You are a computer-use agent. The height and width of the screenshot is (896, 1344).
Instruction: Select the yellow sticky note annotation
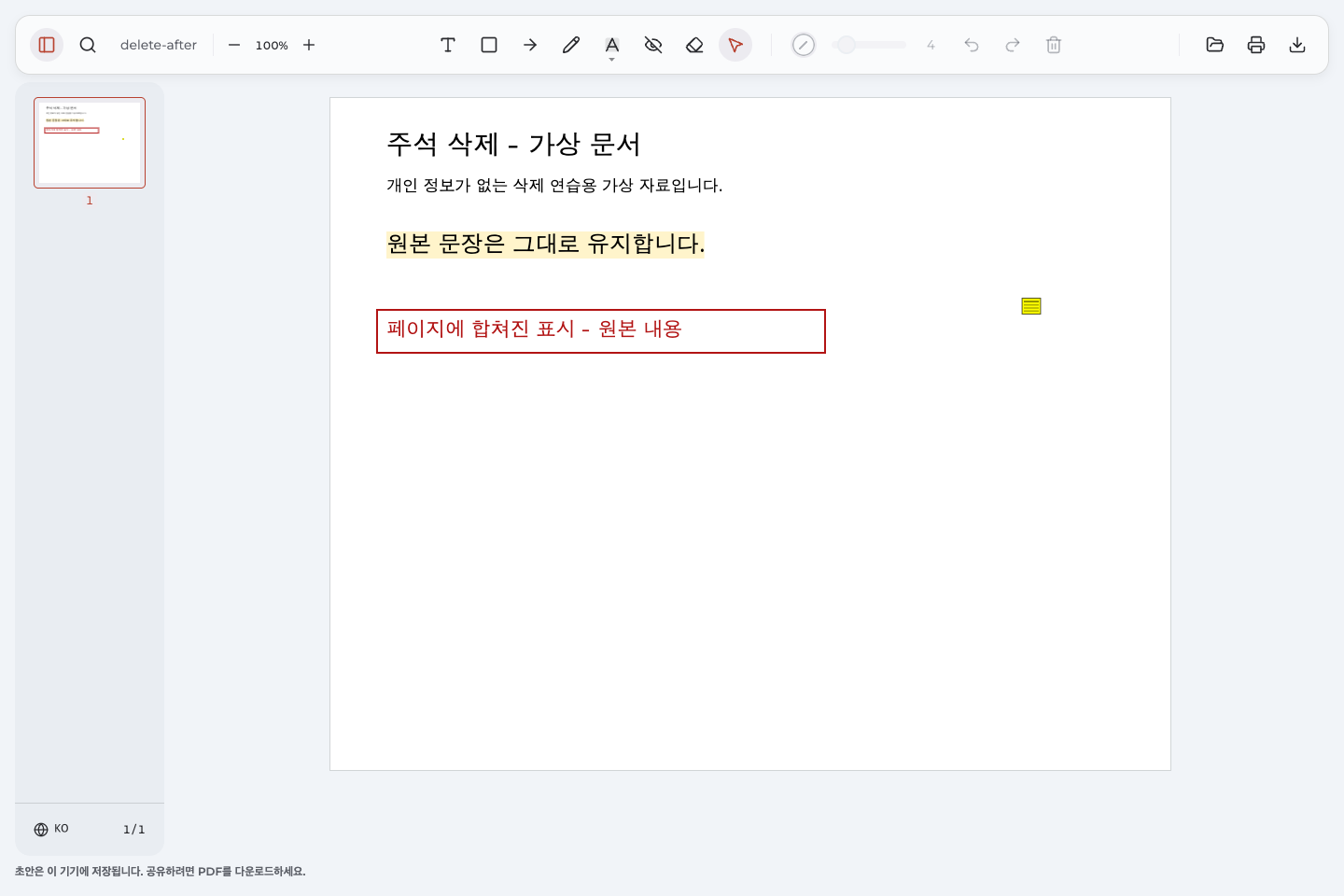(x=1031, y=306)
